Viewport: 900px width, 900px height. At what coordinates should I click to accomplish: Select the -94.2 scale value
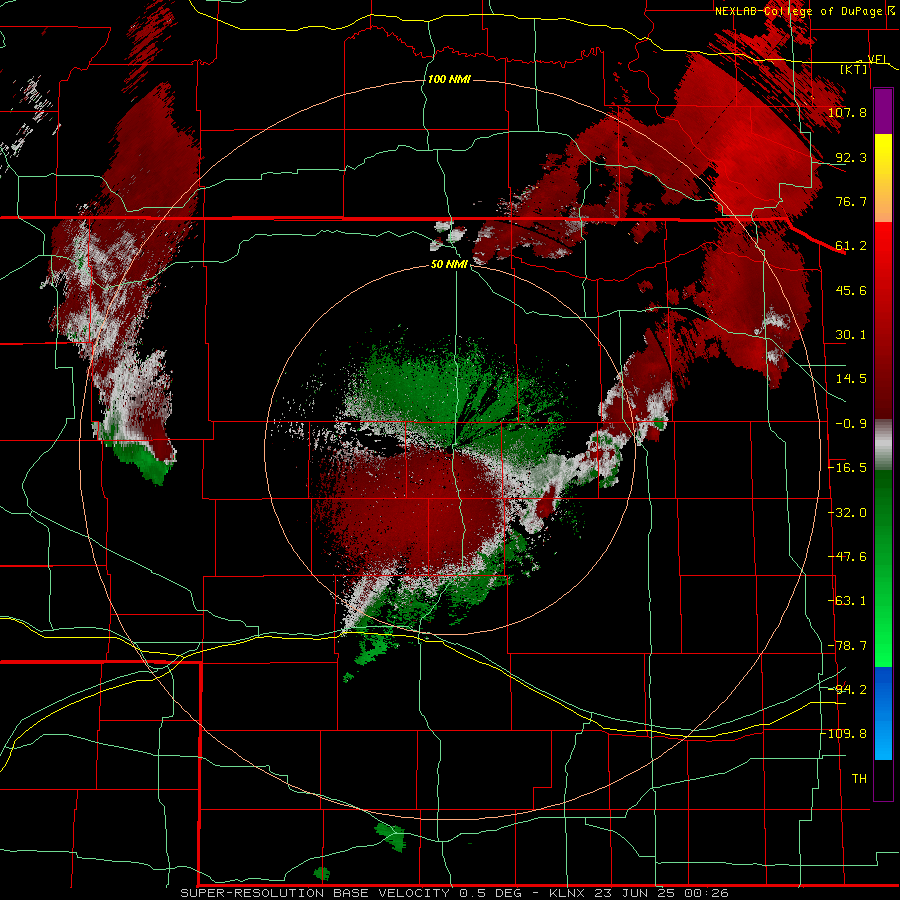pyautogui.click(x=847, y=689)
